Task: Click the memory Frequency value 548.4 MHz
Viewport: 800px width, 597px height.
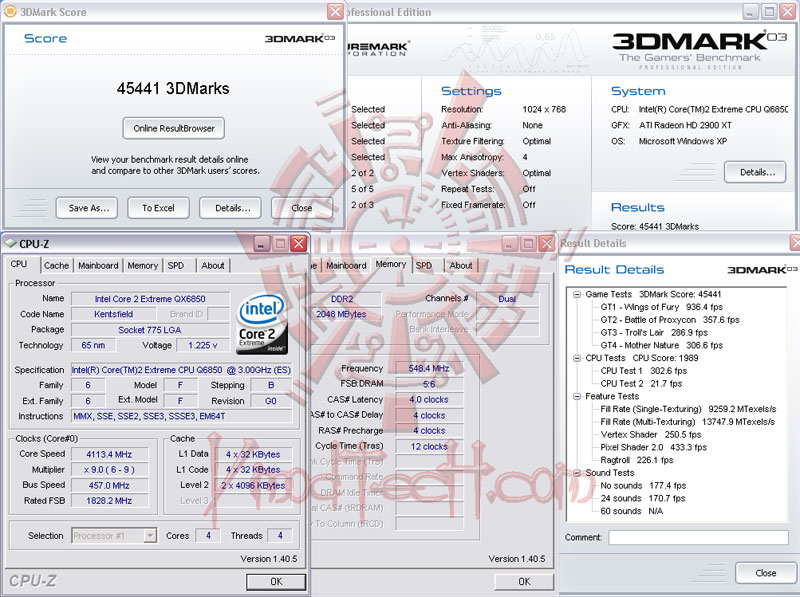Action: click(429, 368)
